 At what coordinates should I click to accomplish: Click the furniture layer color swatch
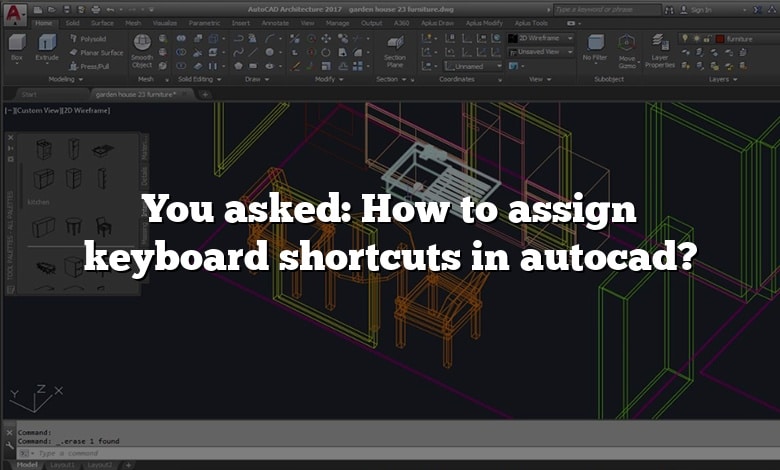(720, 39)
